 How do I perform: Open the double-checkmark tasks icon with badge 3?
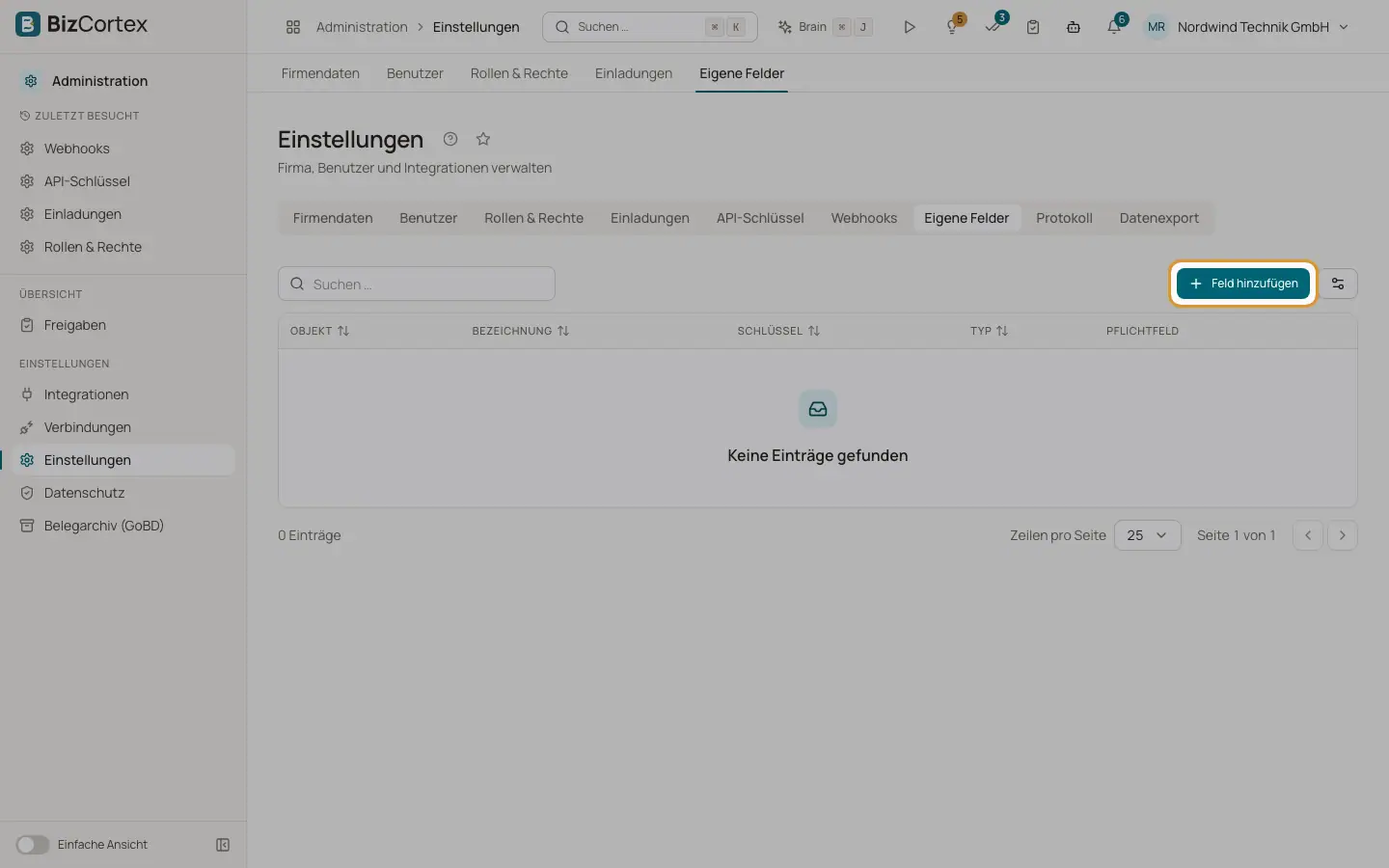[994, 27]
